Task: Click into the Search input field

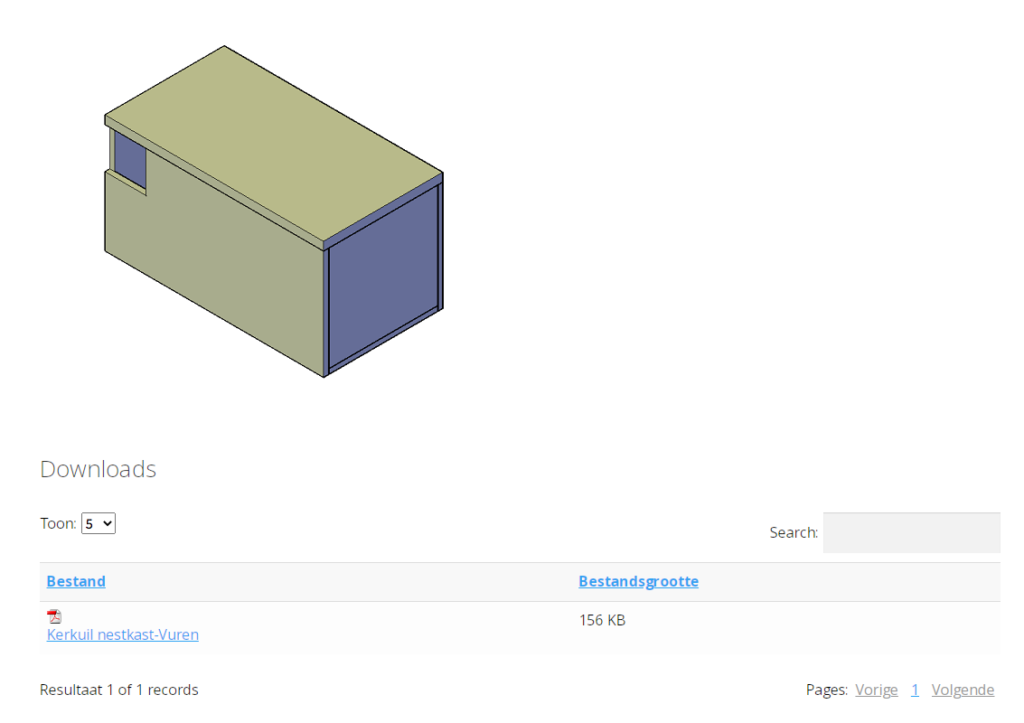Action: point(910,533)
